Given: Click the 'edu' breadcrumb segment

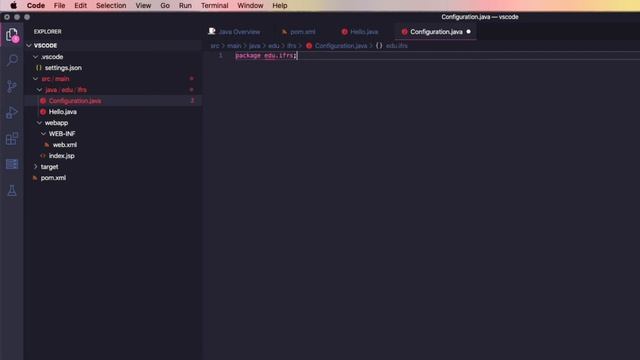Looking at the screenshot, I should [x=273, y=46].
